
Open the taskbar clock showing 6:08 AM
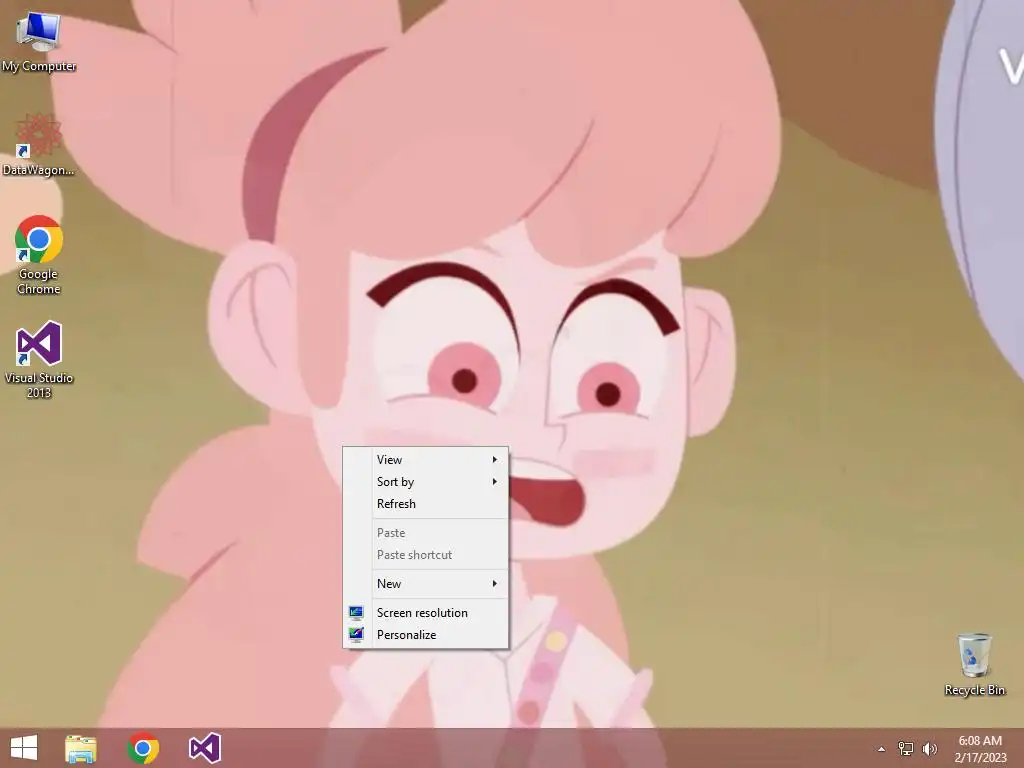click(x=980, y=749)
